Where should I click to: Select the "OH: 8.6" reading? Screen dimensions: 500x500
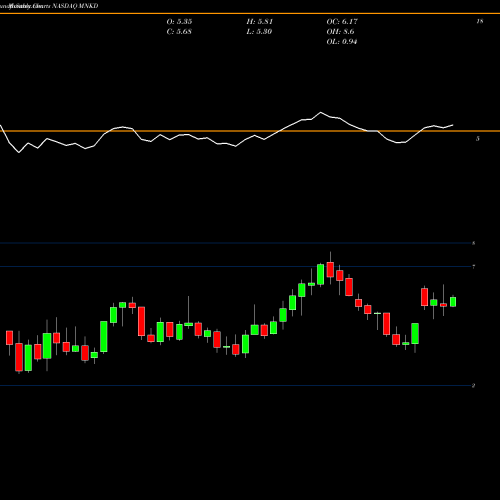pyautogui.click(x=340, y=32)
